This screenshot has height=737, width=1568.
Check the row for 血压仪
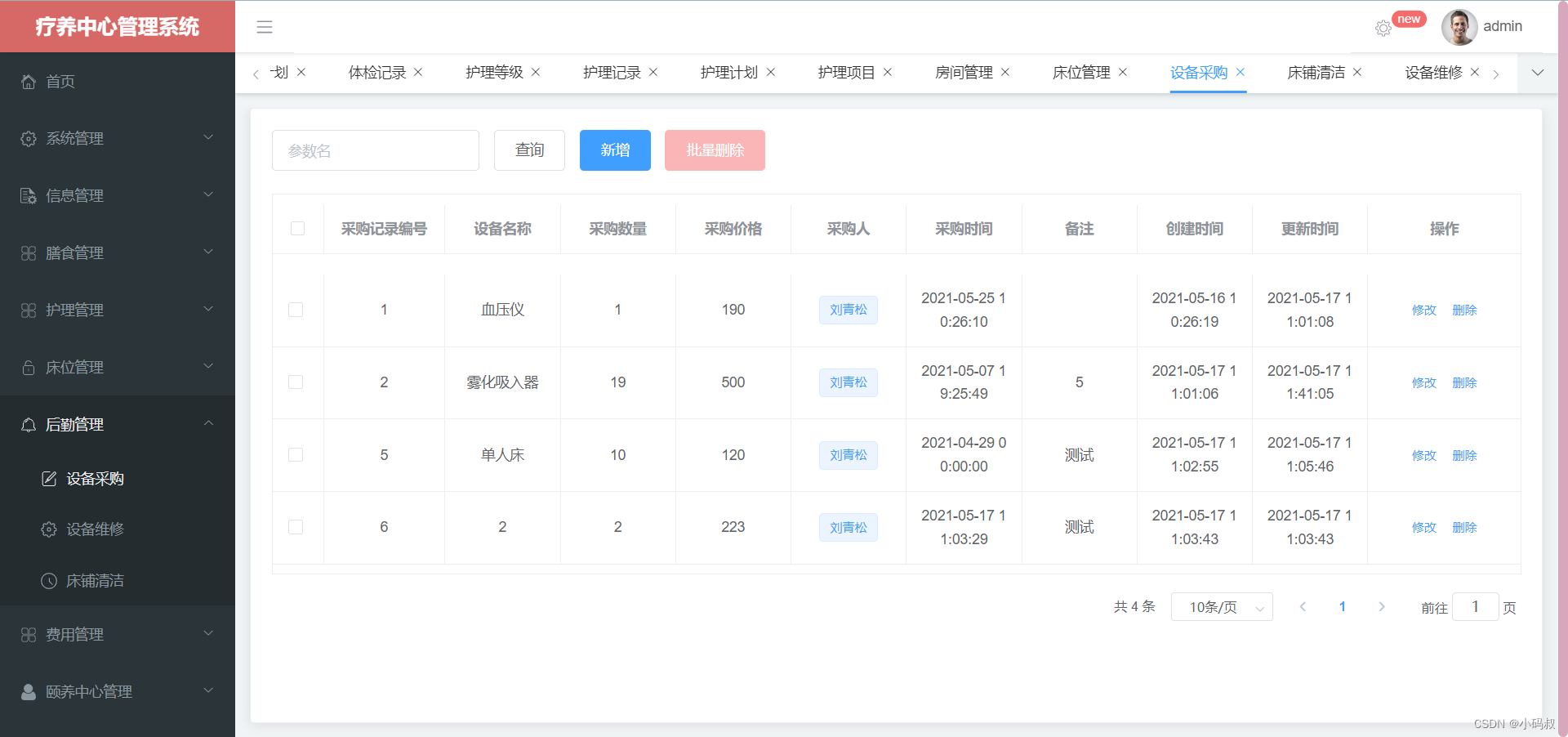coord(296,310)
